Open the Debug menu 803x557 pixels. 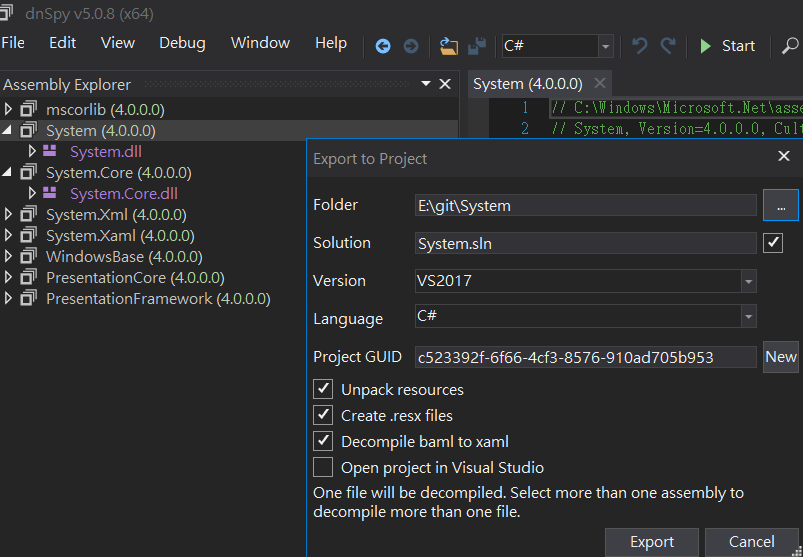182,43
